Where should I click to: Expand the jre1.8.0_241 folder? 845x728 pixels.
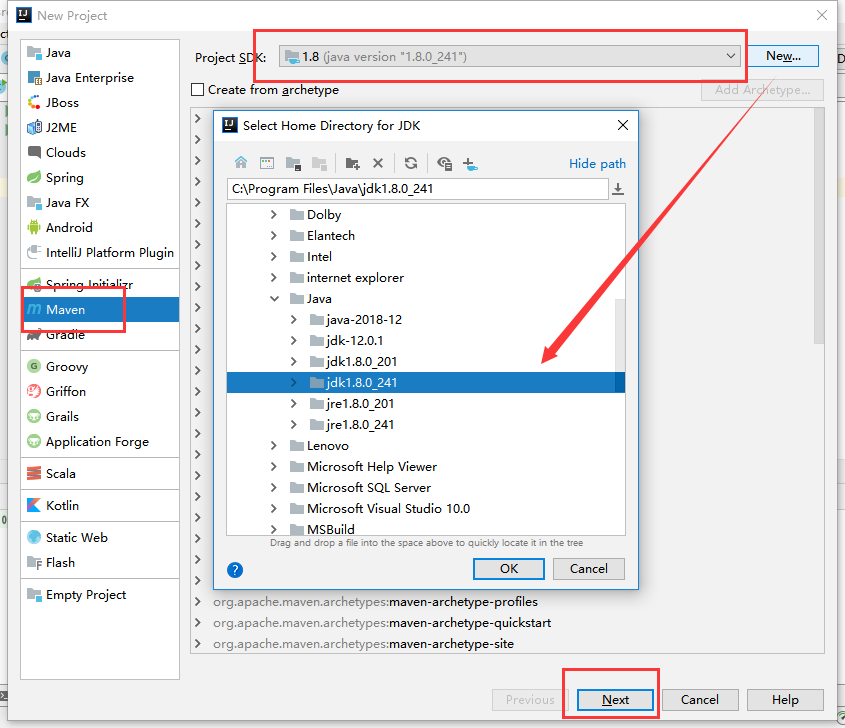[x=294, y=425]
